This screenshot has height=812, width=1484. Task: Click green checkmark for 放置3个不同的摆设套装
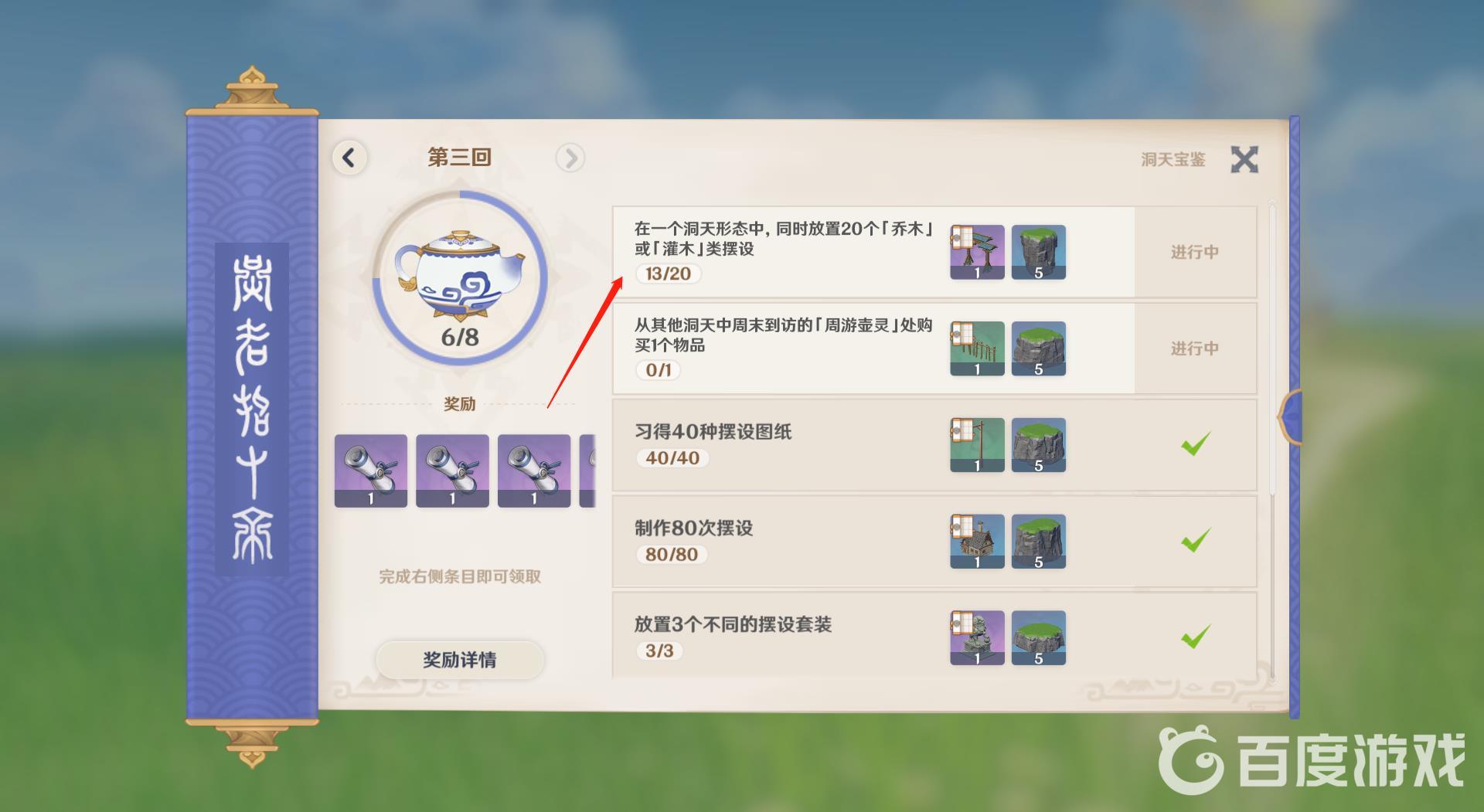click(1195, 637)
